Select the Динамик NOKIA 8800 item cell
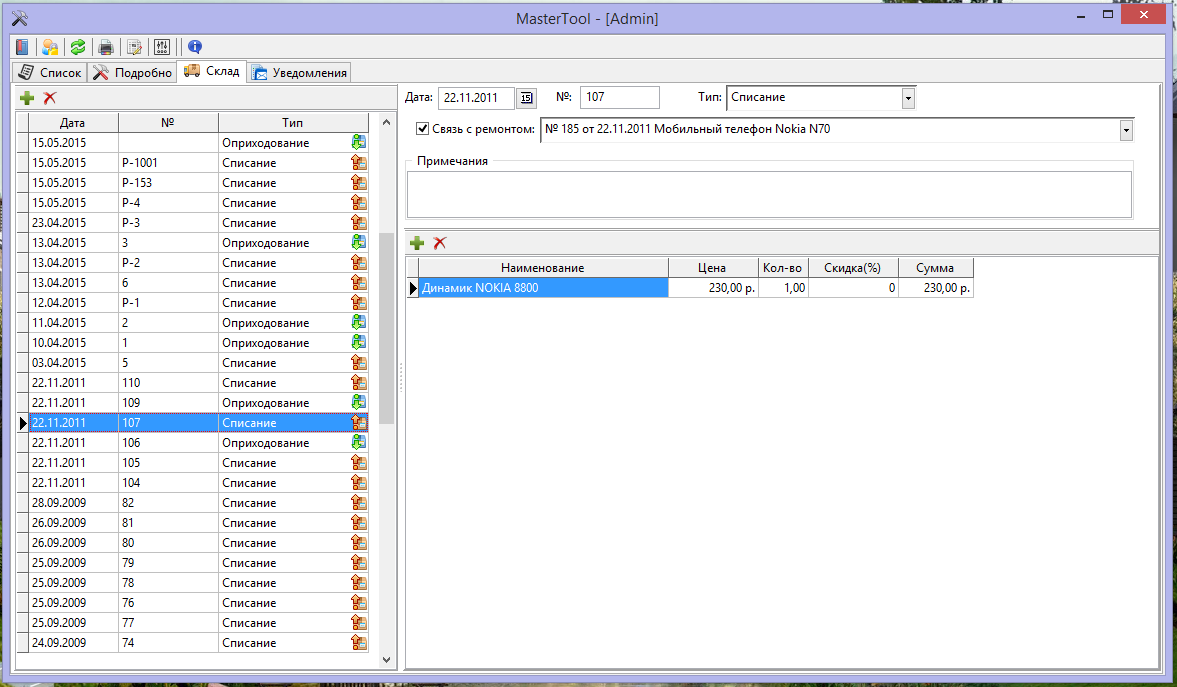 543,288
